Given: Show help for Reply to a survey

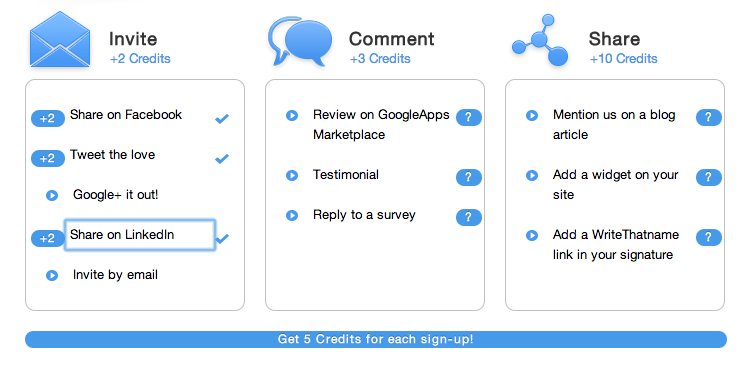Looking at the screenshot, I should tap(469, 217).
